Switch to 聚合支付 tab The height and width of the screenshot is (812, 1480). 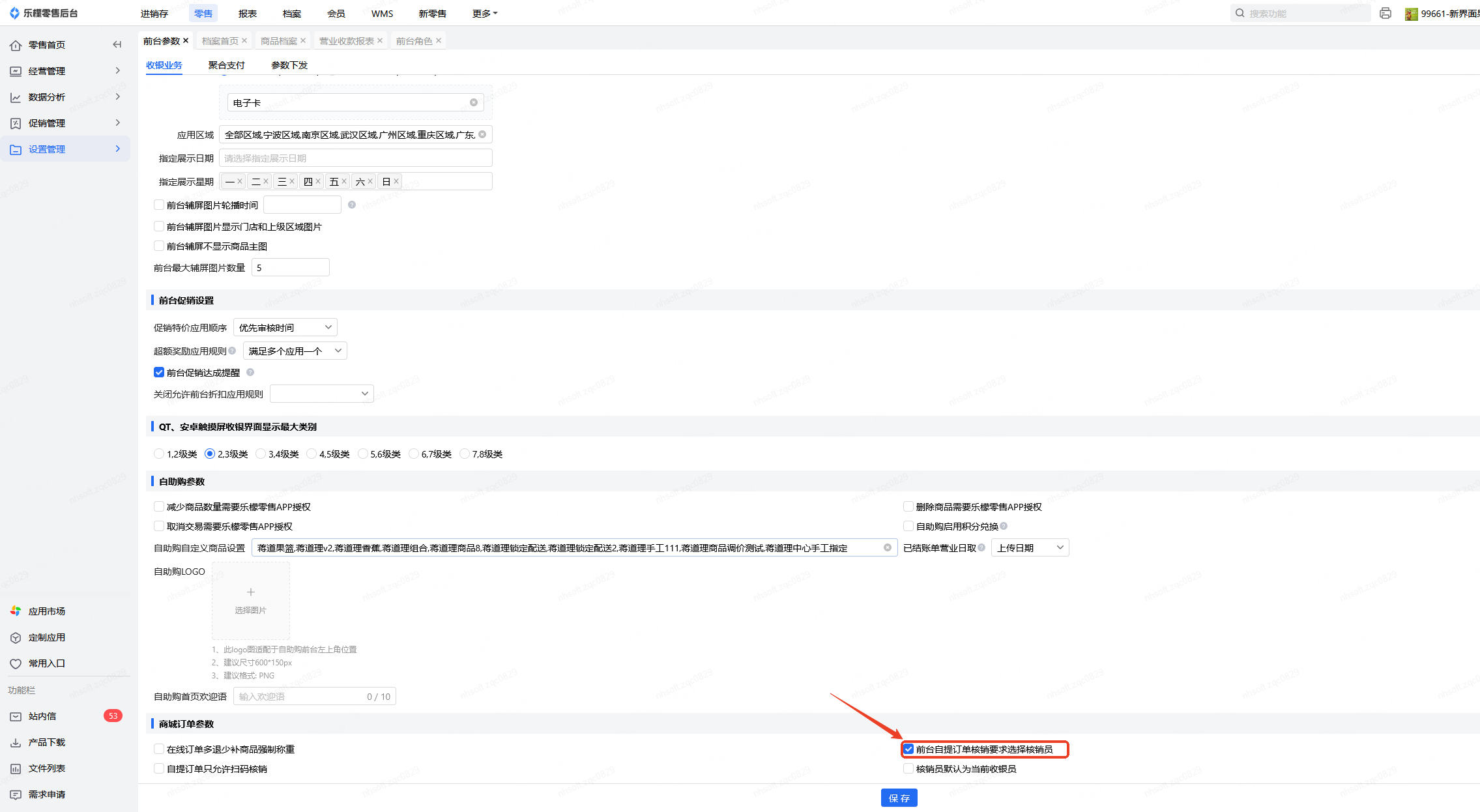tap(226, 65)
